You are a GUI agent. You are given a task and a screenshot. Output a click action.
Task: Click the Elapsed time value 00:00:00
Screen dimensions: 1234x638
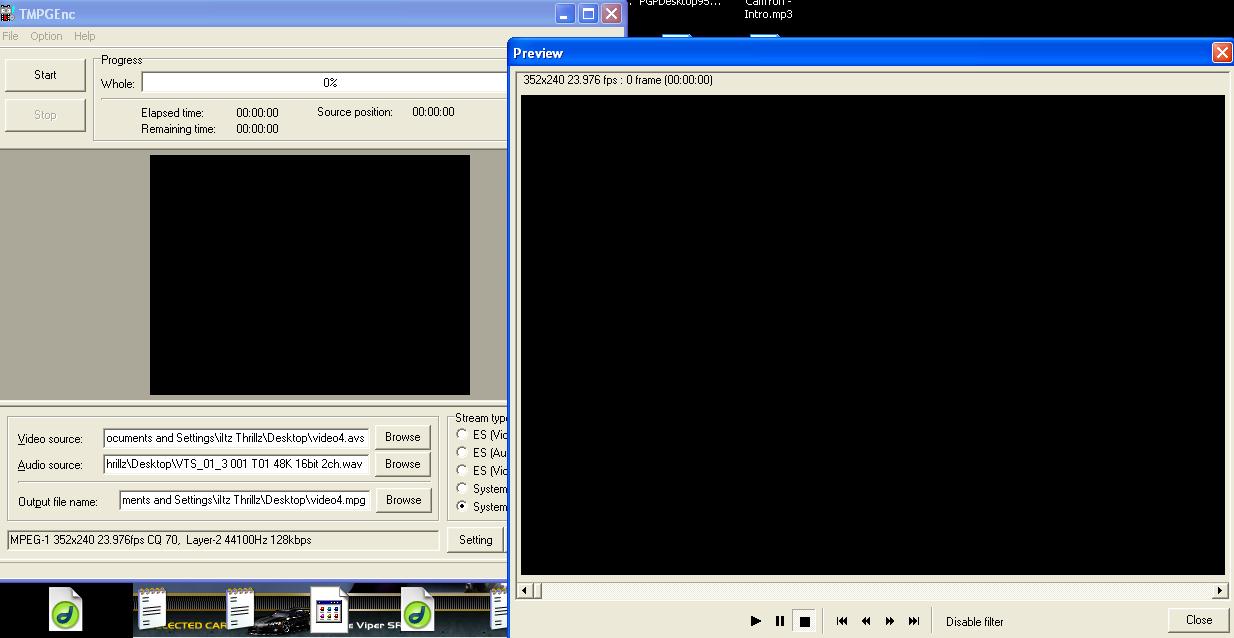(257, 113)
